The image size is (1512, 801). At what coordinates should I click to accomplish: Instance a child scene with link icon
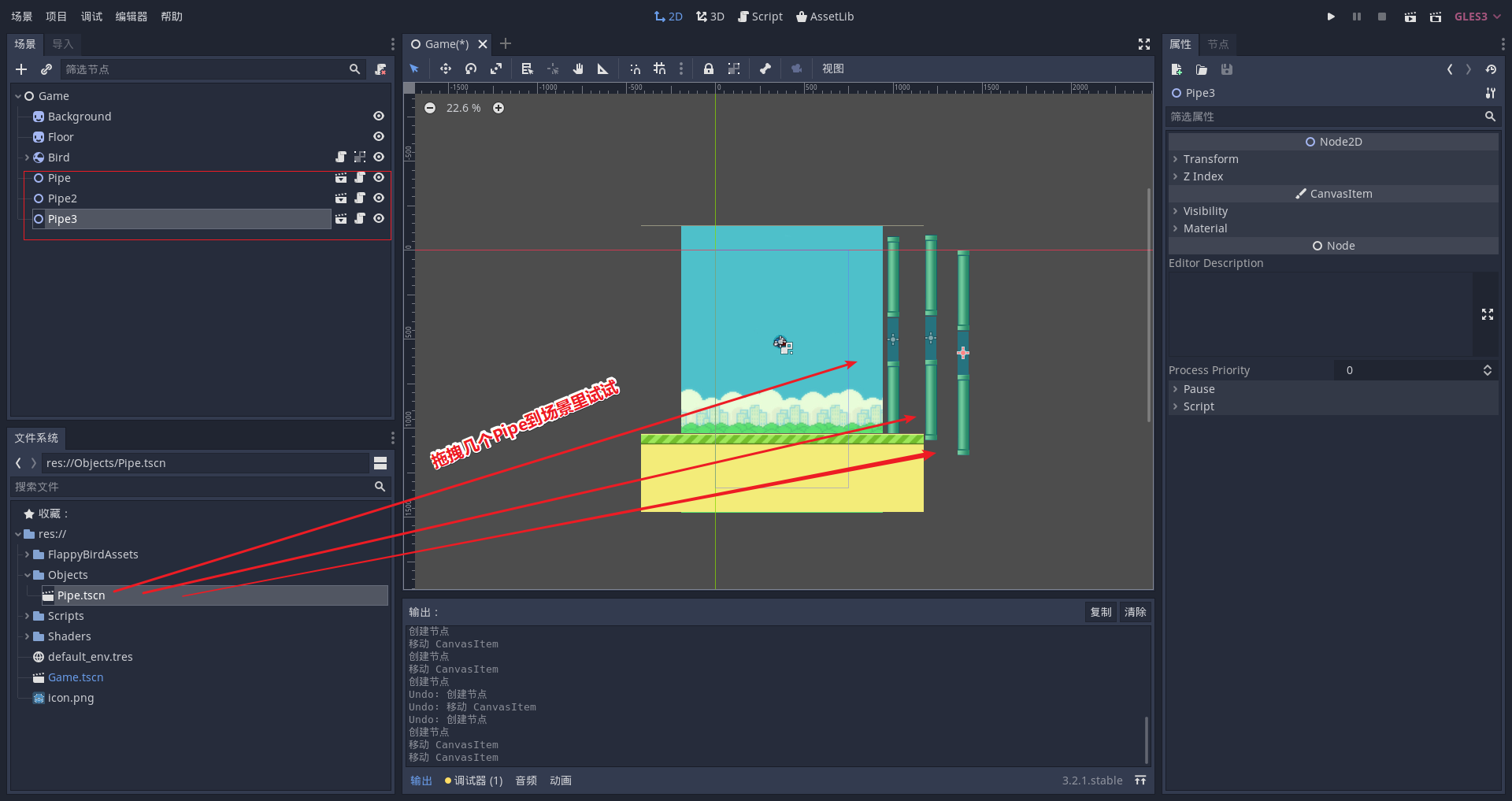46,69
